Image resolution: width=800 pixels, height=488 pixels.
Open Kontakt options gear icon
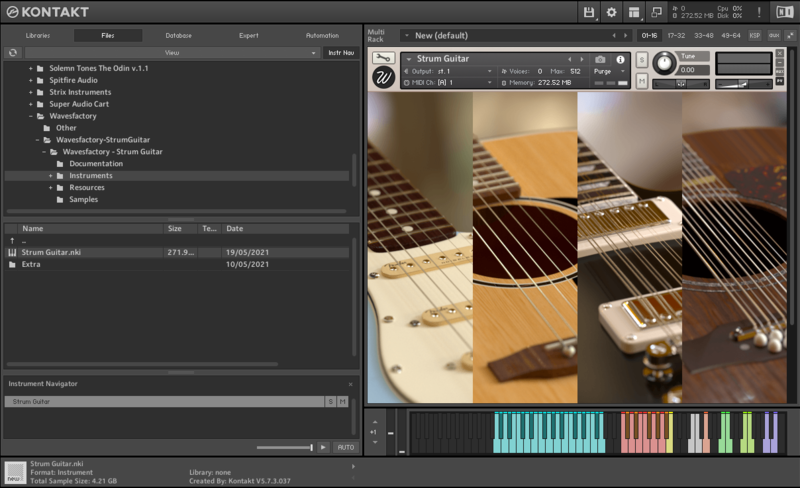tap(612, 12)
